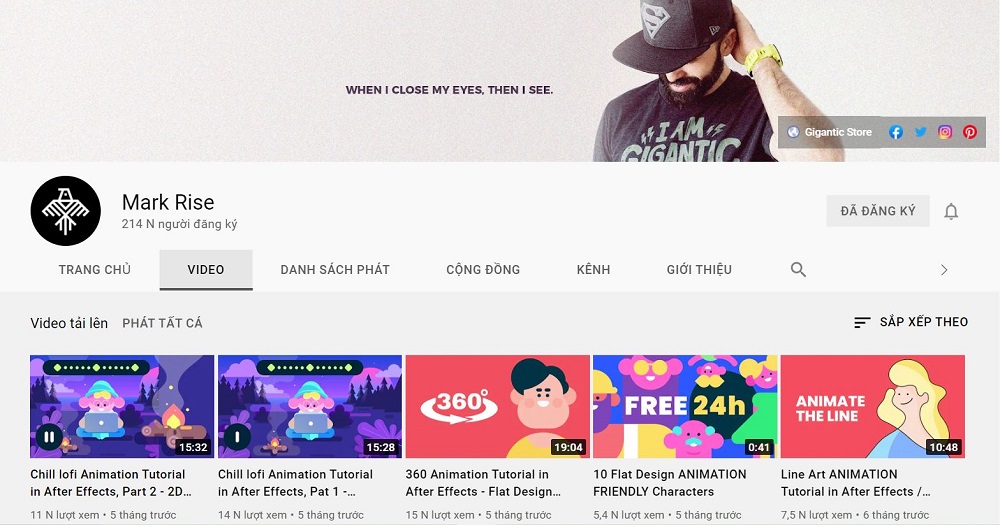Screen dimensions: 1000x525
Task: Open the Instagram icon in the banner
Action: (x=945, y=132)
